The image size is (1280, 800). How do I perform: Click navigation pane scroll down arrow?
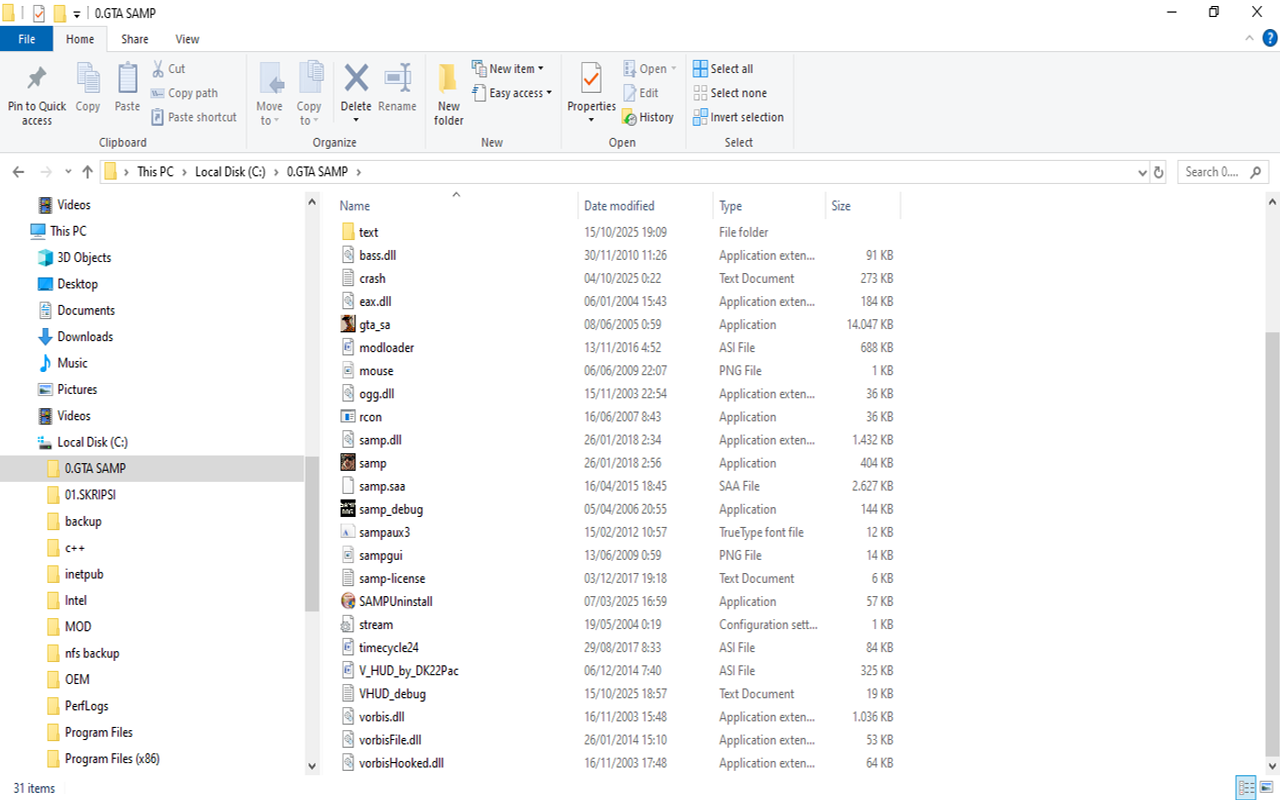(x=311, y=765)
